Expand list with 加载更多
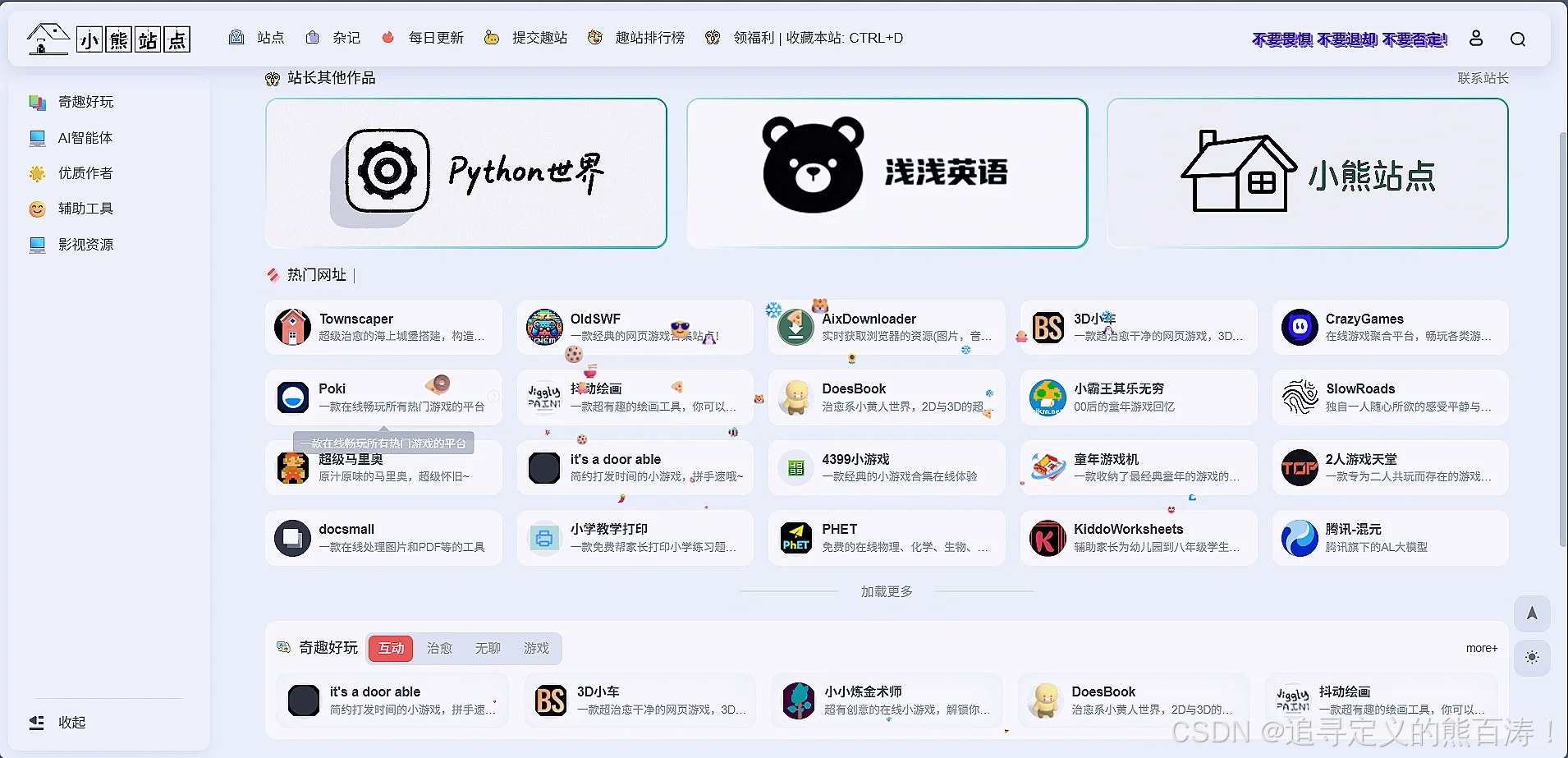 pos(887,591)
